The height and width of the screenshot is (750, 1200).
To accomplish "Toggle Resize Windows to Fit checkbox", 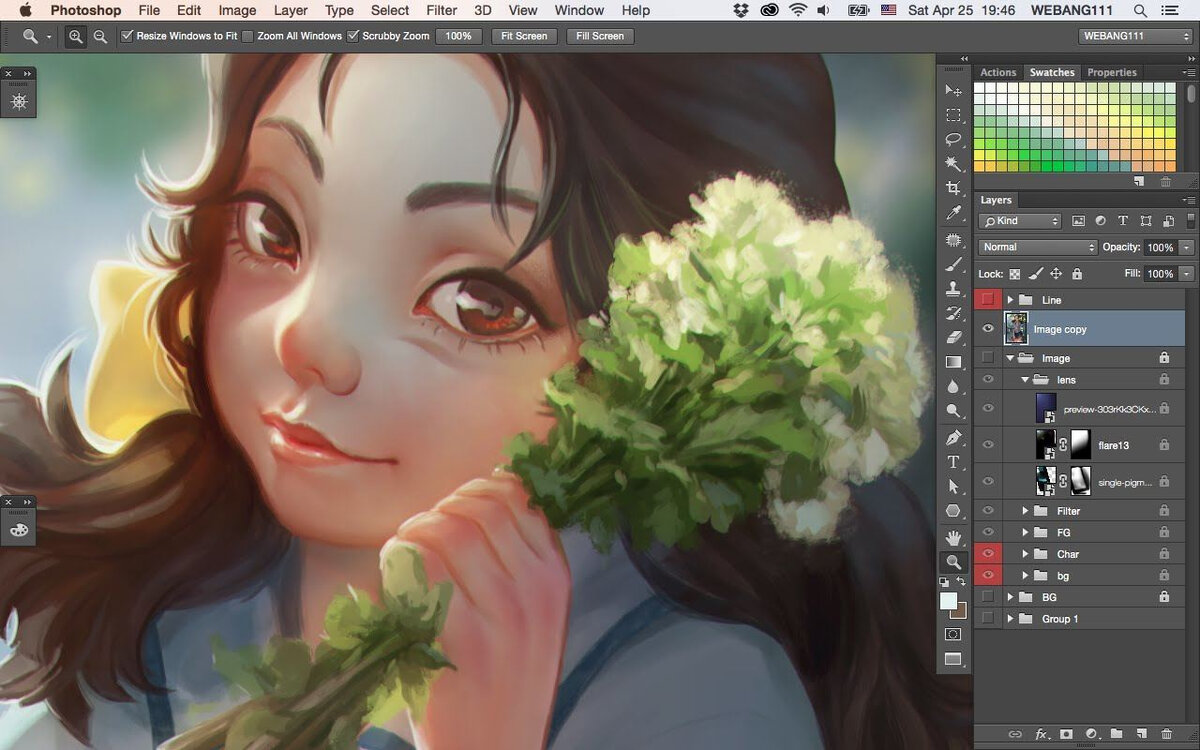I will pyautogui.click(x=127, y=36).
